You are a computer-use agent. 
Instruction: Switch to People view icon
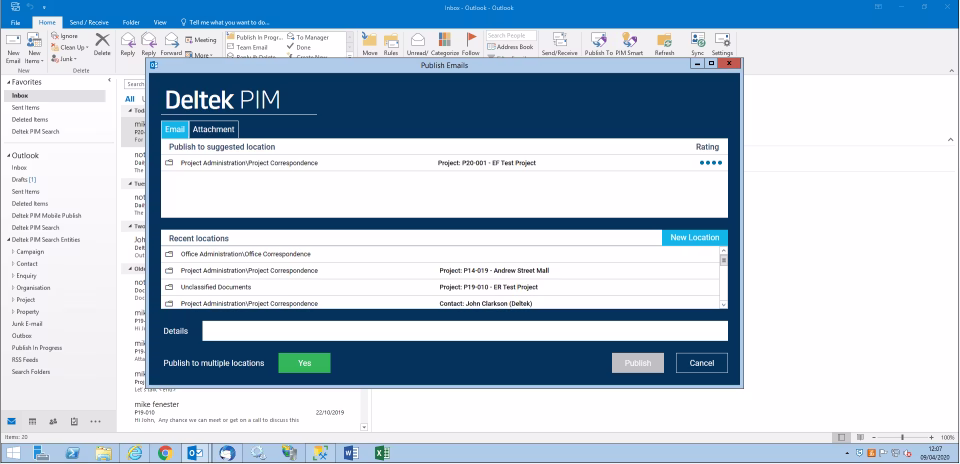(x=53, y=421)
